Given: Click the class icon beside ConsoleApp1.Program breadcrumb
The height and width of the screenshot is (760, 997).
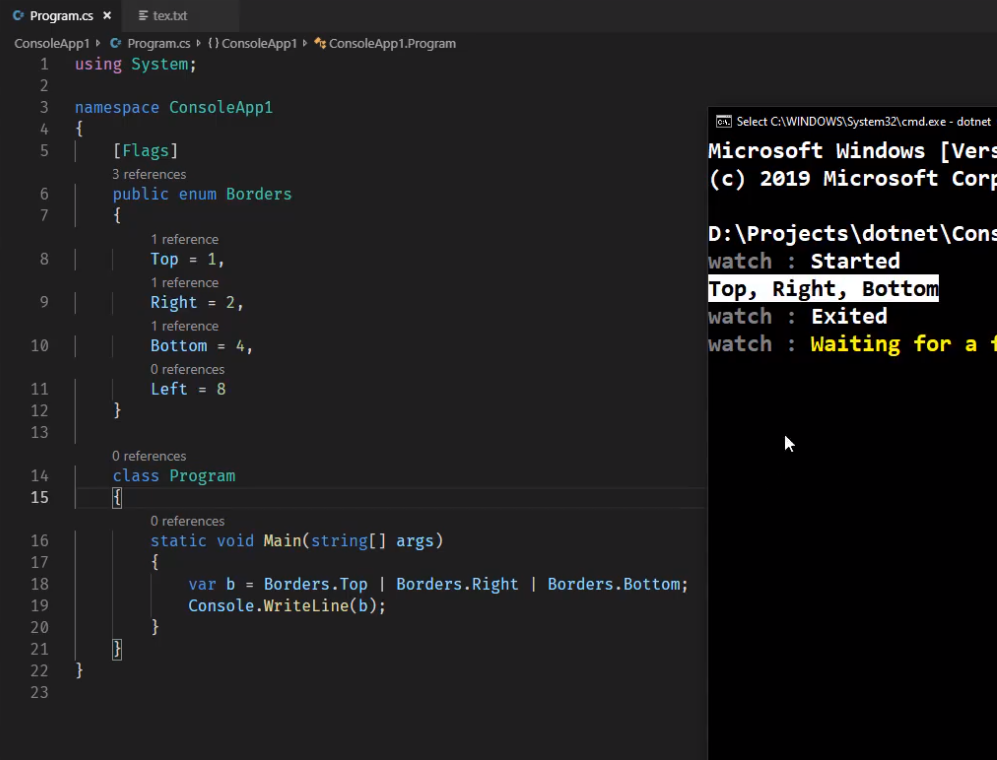Looking at the screenshot, I should coord(320,44).
